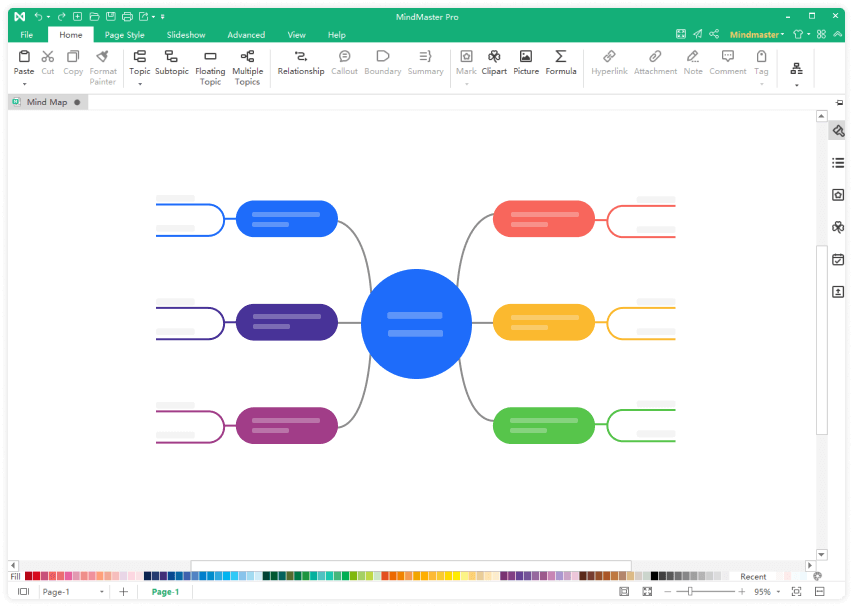Open the Mindmaster account dropdown
Screen dimensions: 853x607
point(757,34)
